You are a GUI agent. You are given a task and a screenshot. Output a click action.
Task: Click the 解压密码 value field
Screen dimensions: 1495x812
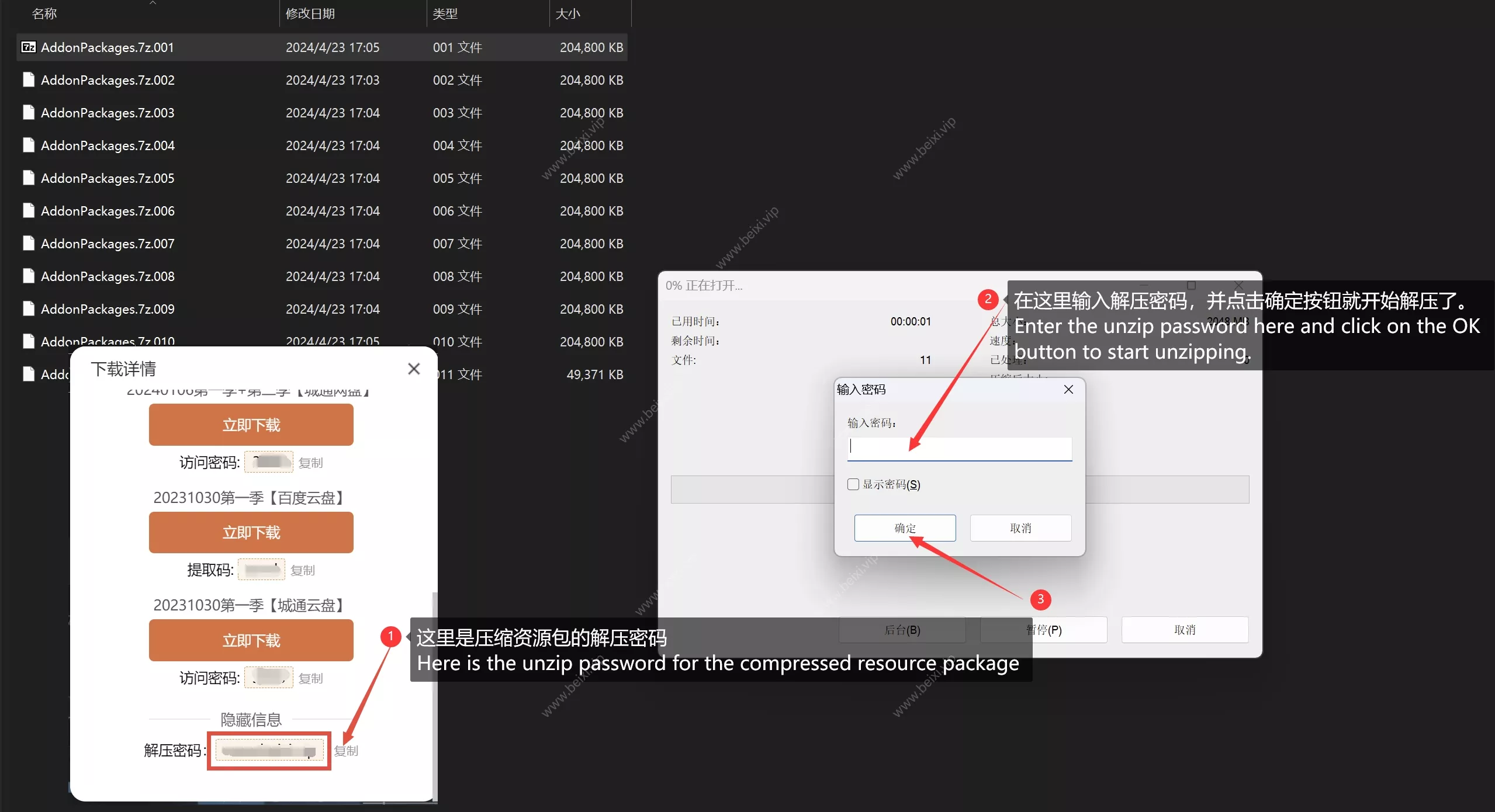pos(269,751)
